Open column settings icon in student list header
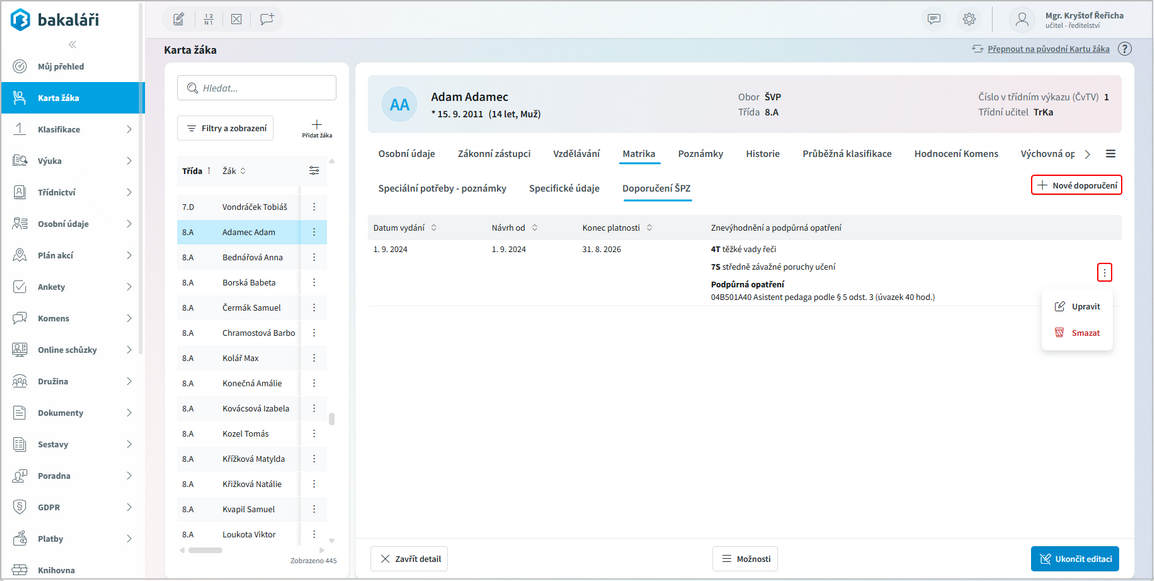This screenshot has height=581, width=1154. tap(314, 171)
